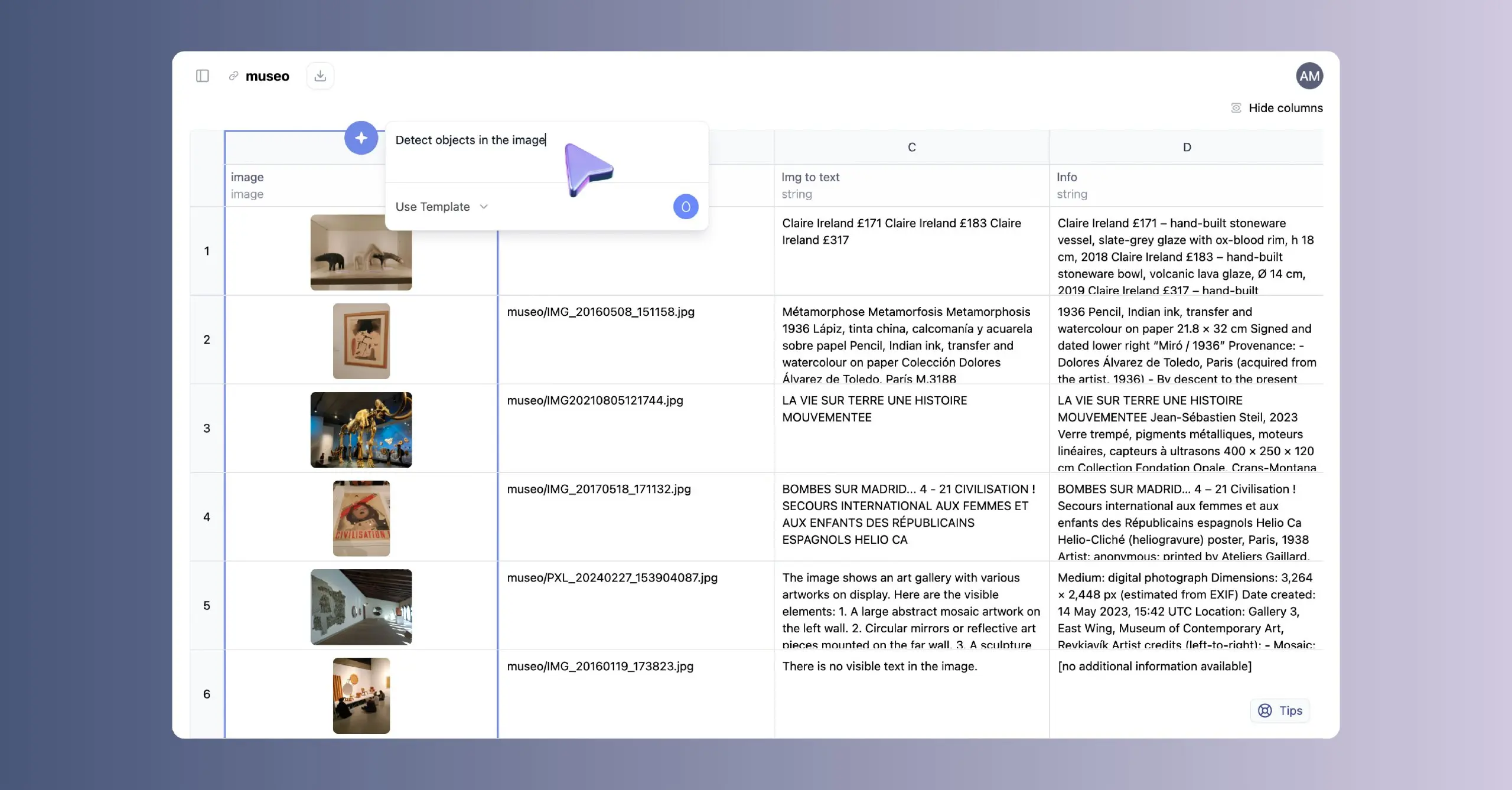Click the mammoth skeleton thumbnail in row 3

pyautogui.click(x=361, y=429)
